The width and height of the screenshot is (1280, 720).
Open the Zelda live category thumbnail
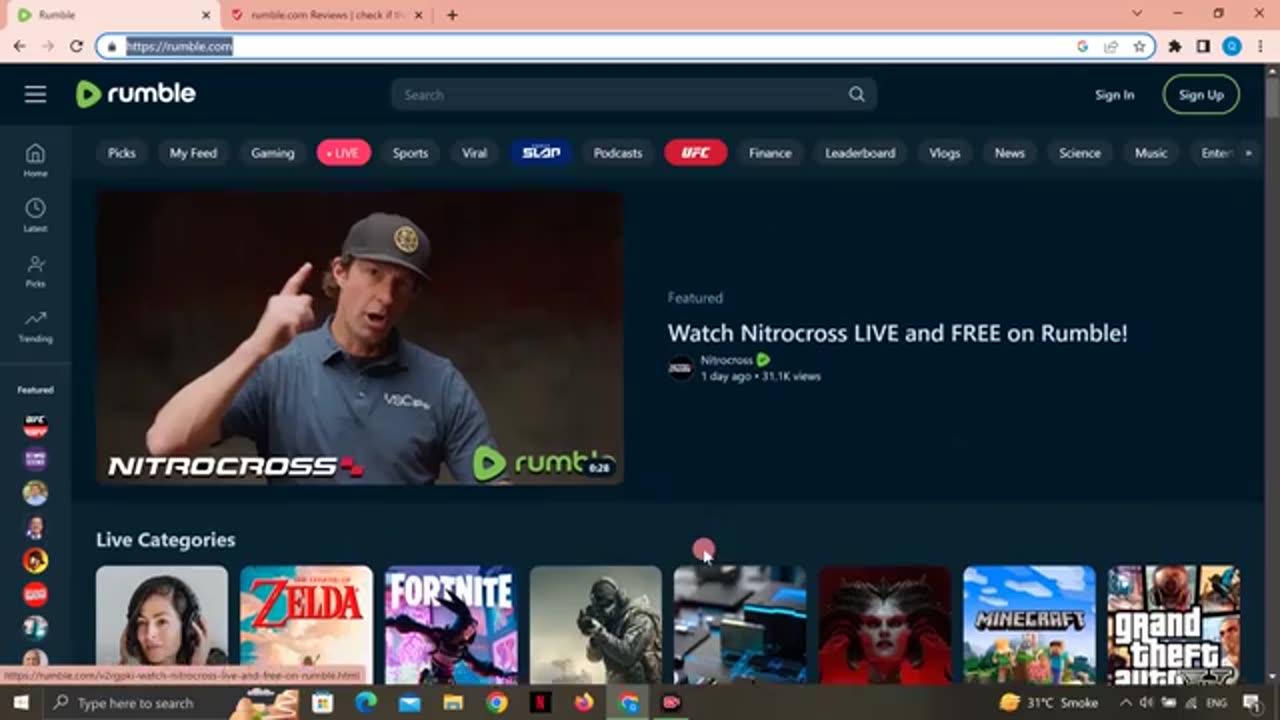306,624
